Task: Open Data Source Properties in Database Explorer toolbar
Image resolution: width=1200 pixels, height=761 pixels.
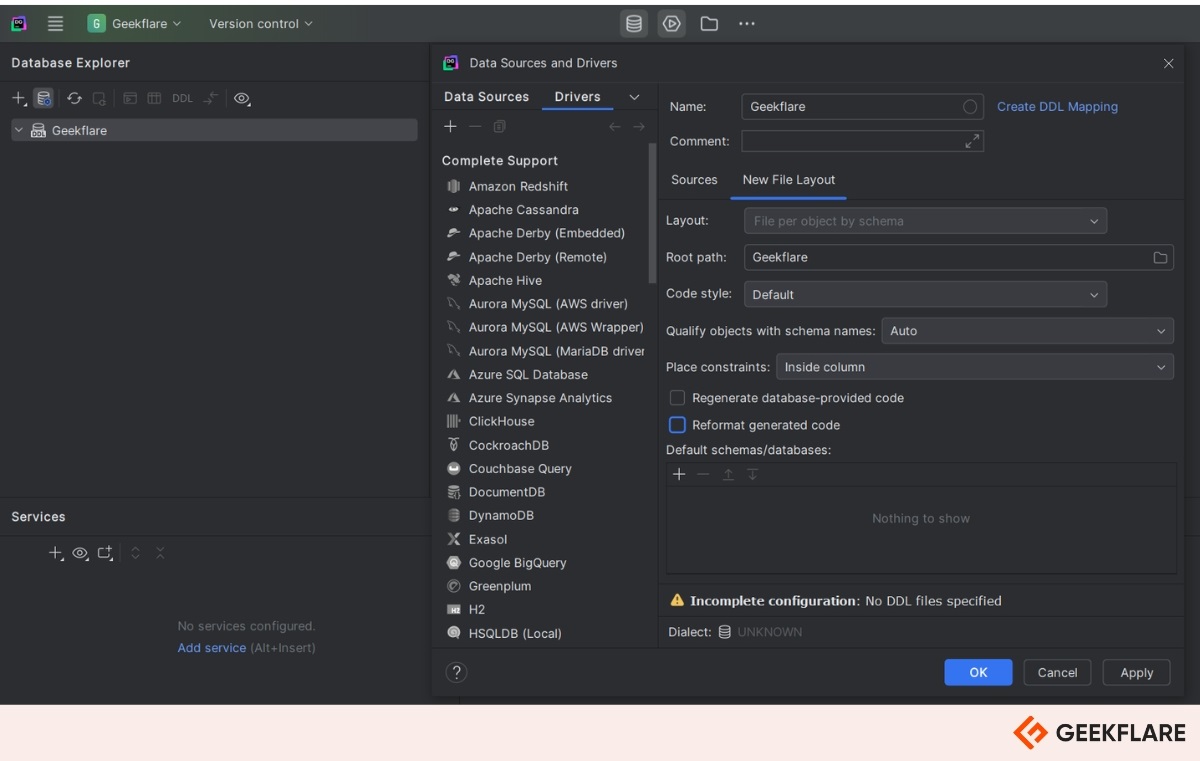Action: [44, 98]
